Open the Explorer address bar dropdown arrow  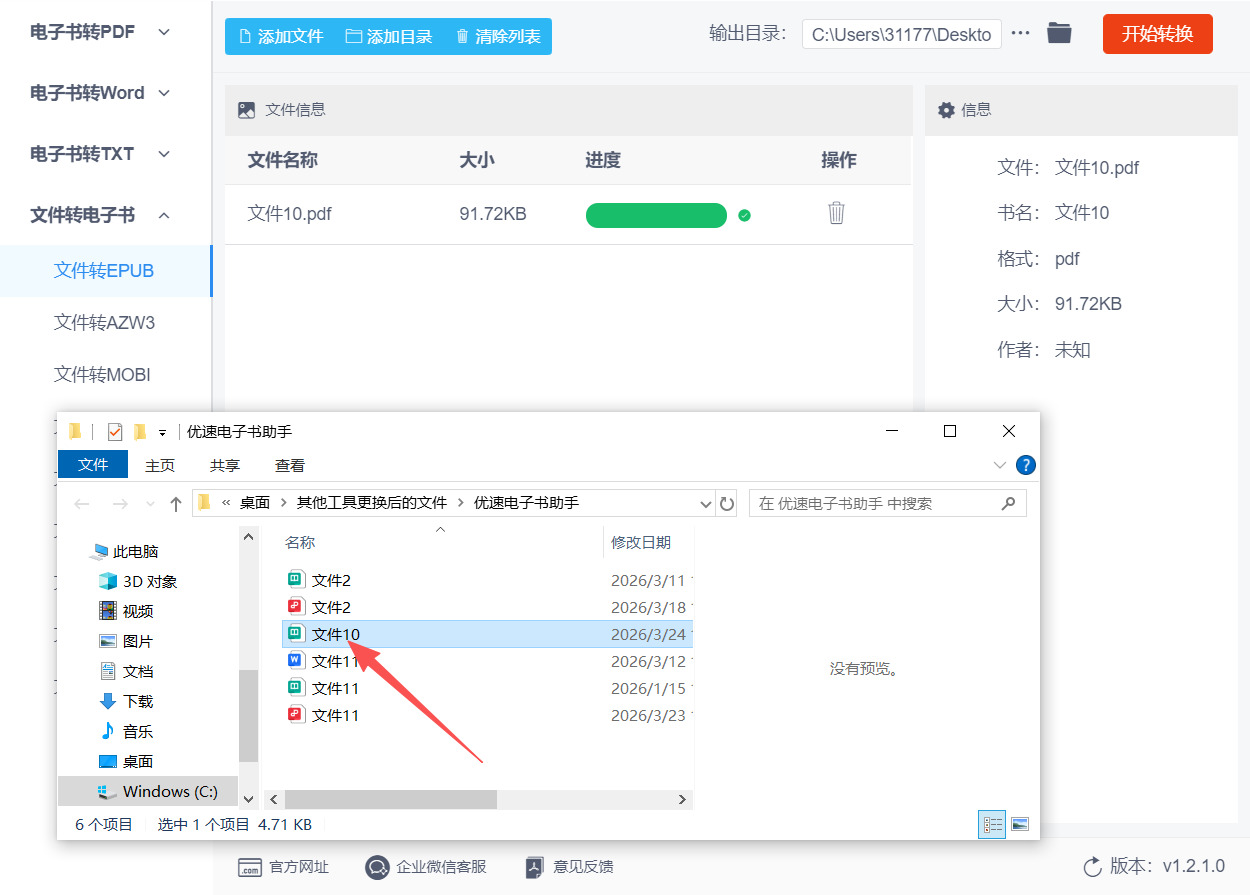pos(706,503)
